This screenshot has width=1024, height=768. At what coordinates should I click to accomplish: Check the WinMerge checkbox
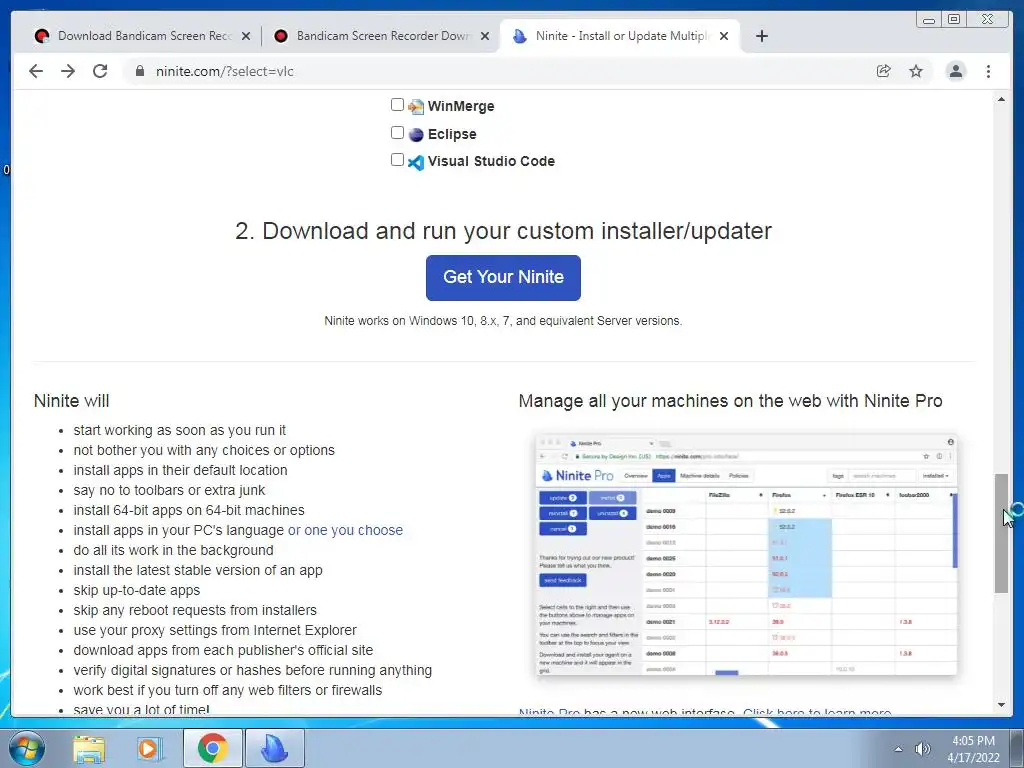397,104
